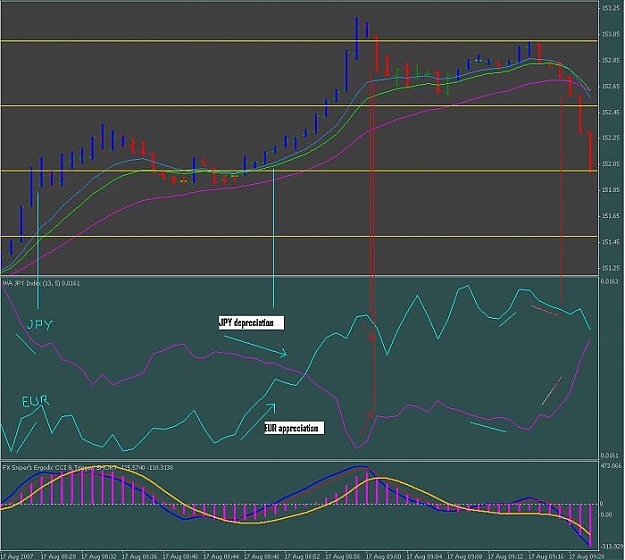Screen dimensions: 625x560
Task: Click the 152.05 price axis label
Action: click(611, 164)
